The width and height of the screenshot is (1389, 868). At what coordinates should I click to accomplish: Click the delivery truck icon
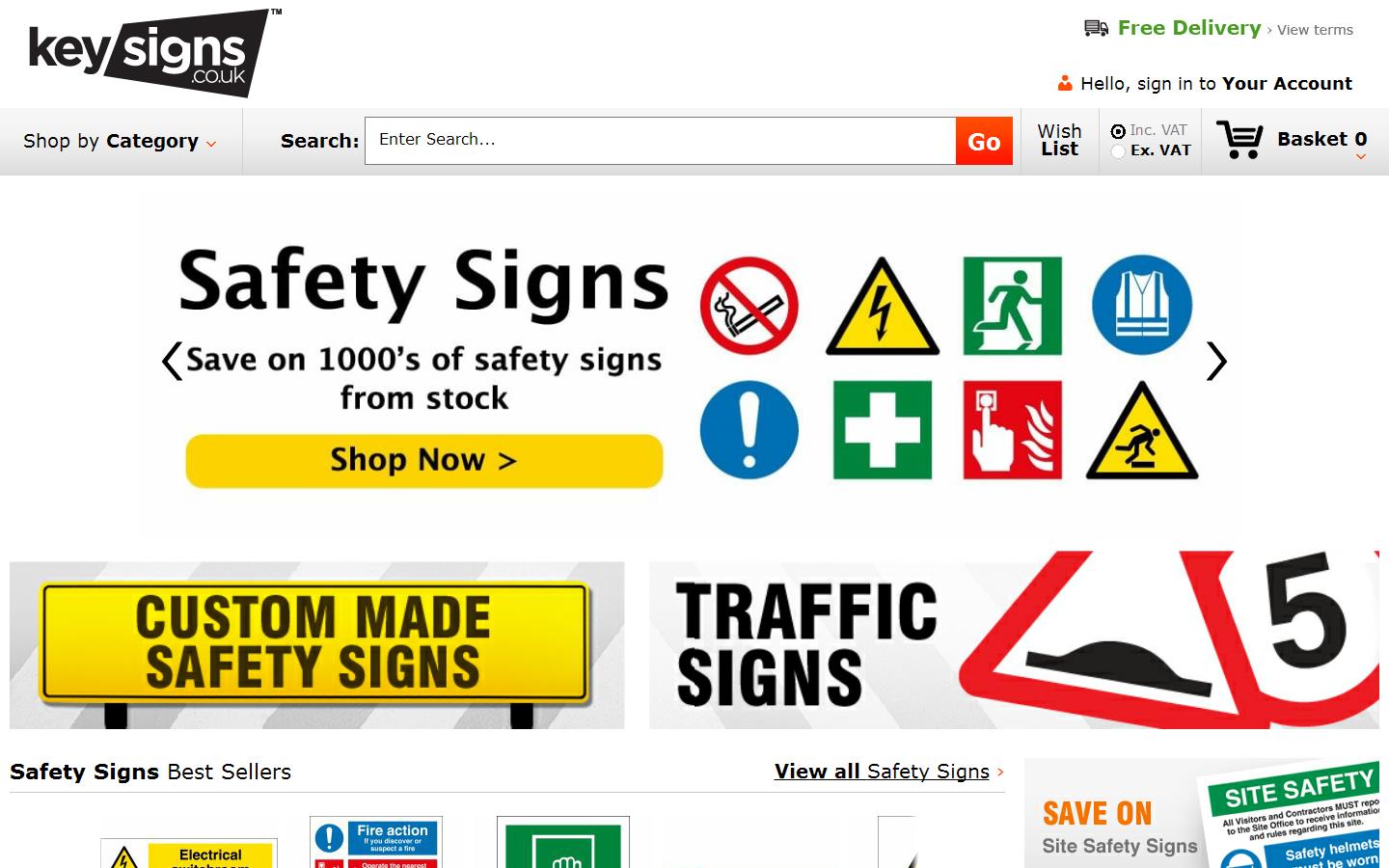coord(1096,28)
